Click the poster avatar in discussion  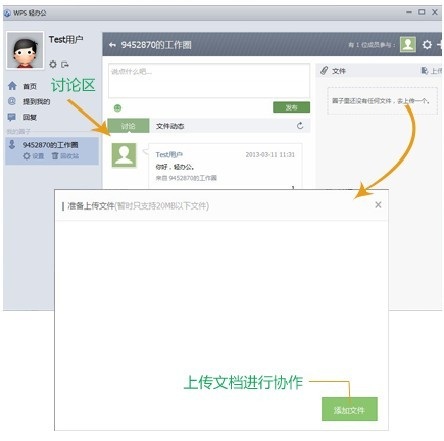(124, 155)
